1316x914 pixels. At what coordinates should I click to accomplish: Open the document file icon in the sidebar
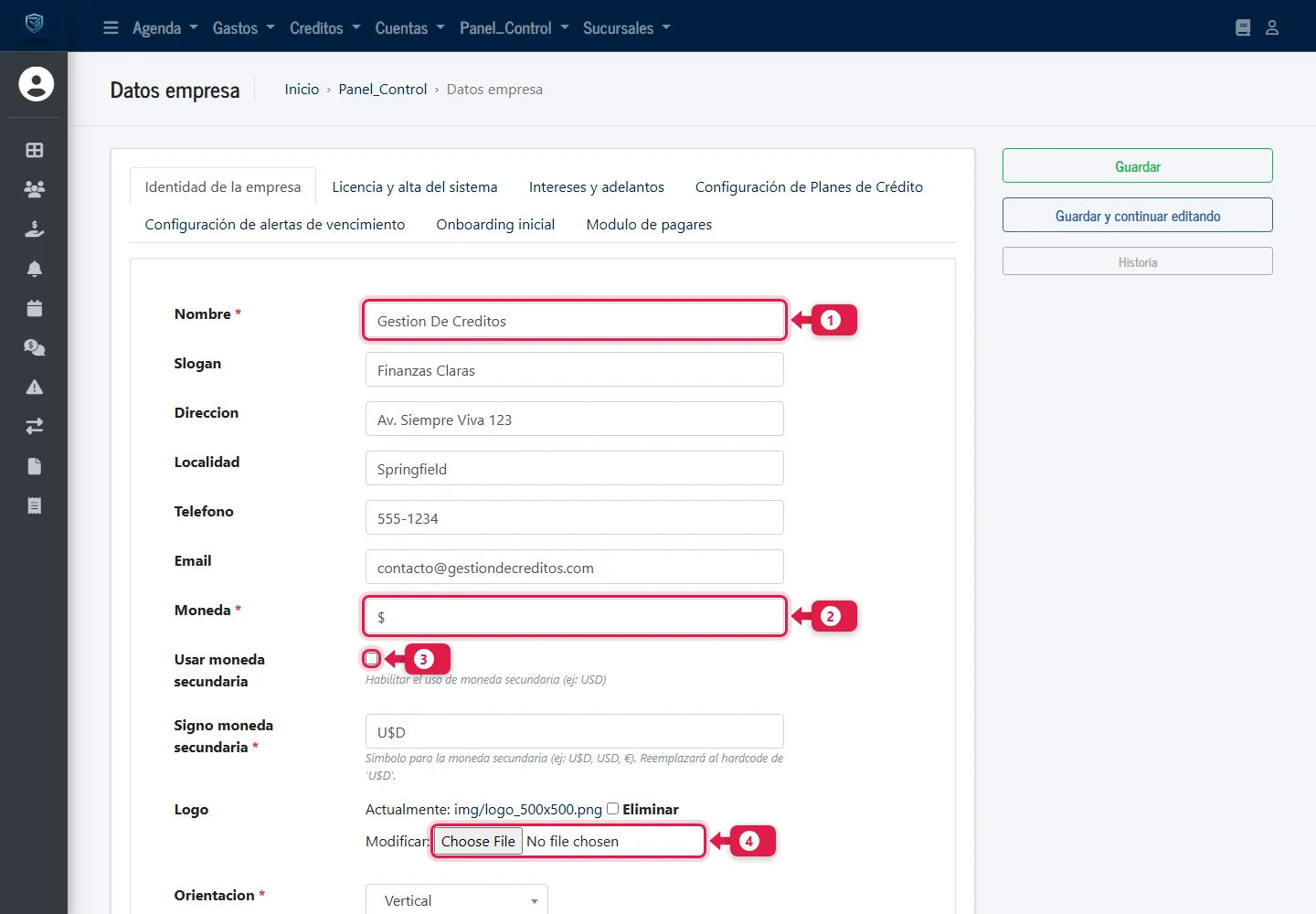pos(35,466)
